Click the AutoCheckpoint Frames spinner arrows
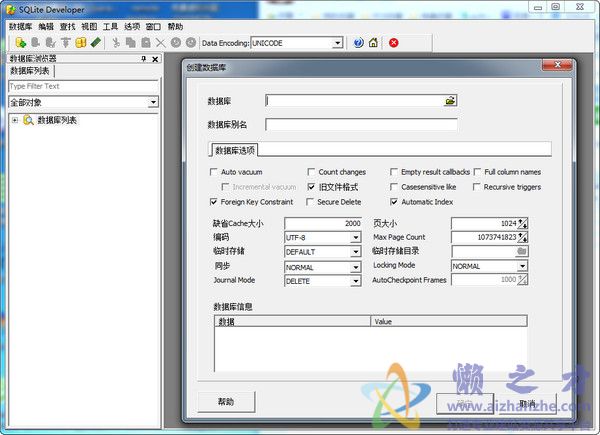This screenshot has height=435, width=600. click(x=523, y=280)
